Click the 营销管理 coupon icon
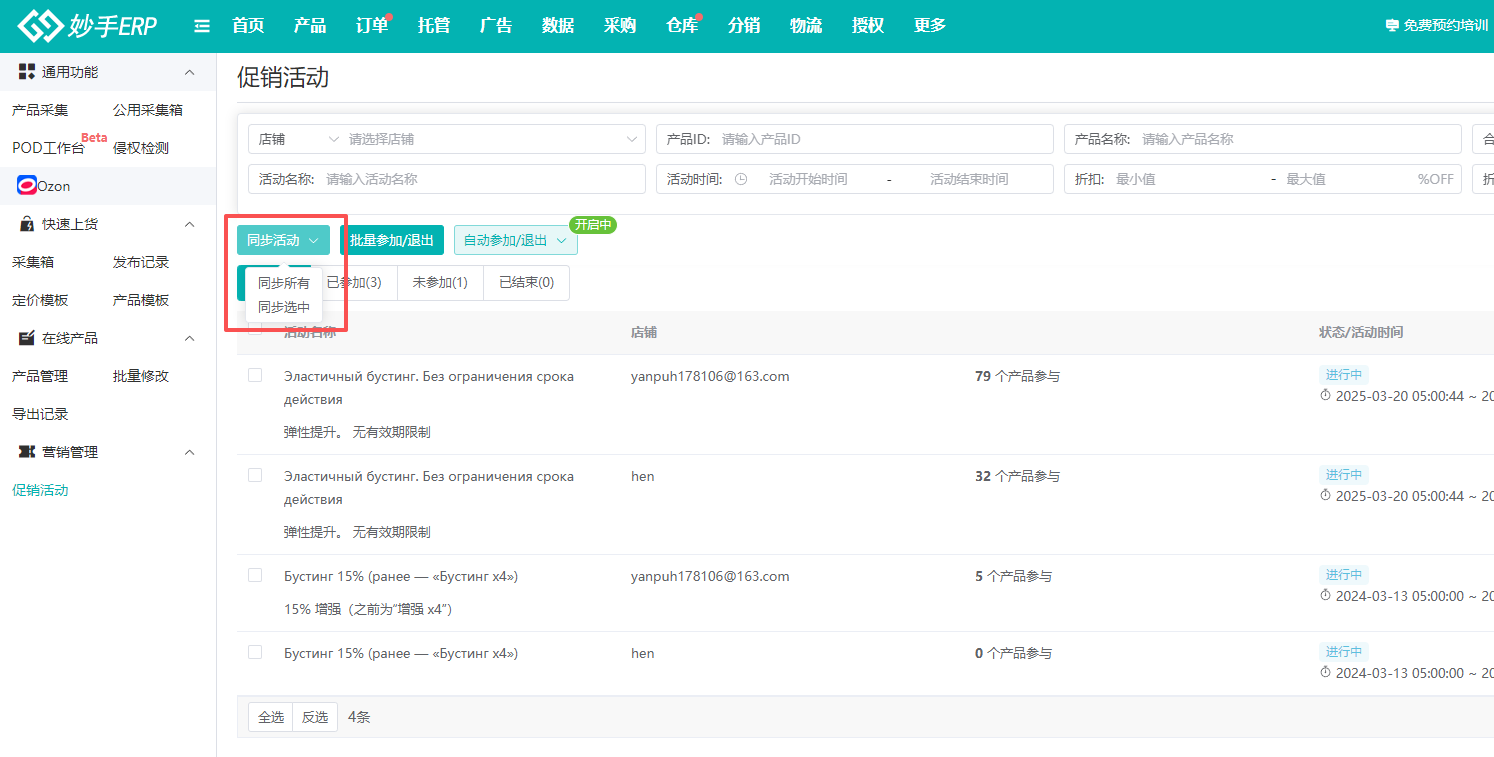This screenshot has width=1494, height=757. point(27,452)
